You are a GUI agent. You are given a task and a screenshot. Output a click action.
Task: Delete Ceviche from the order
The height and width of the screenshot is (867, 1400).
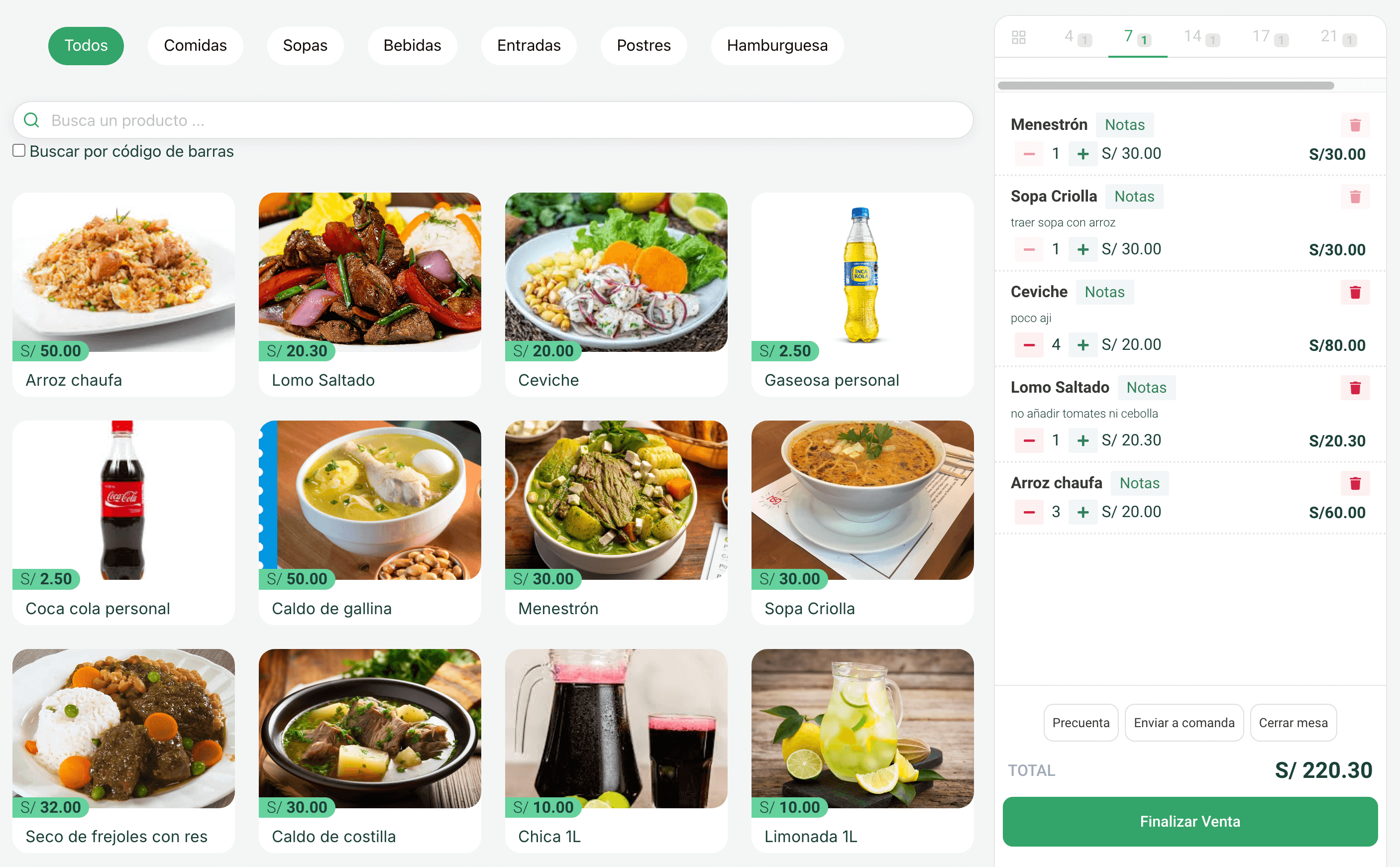pyautogui.click(x=1355, y=293)
